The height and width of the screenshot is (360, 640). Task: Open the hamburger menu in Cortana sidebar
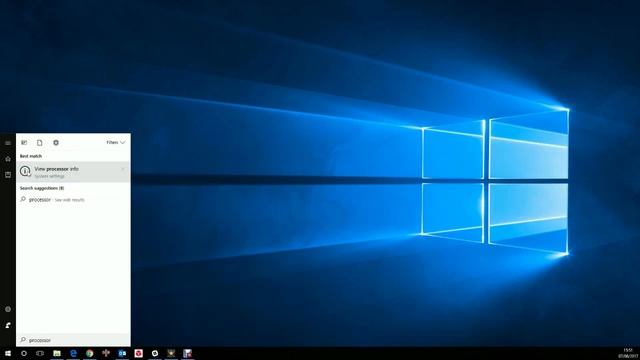pos(8,143)
